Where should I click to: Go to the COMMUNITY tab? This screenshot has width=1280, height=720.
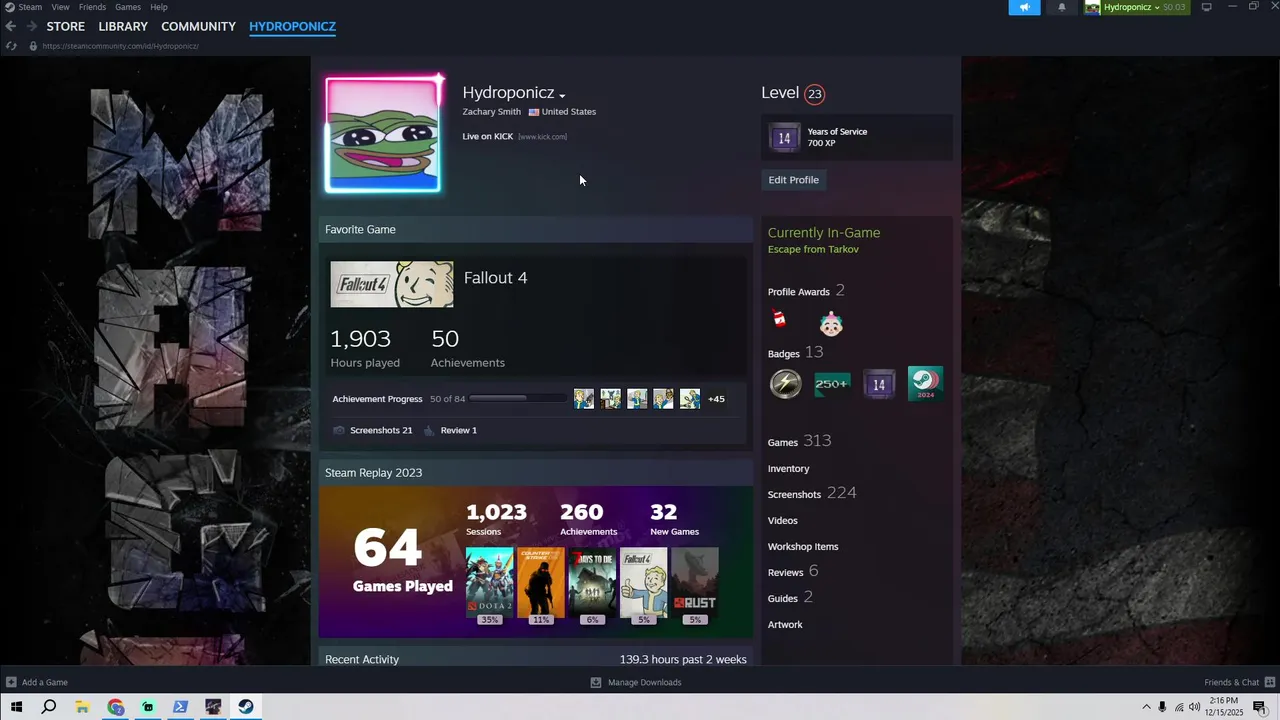click(198, 26)
